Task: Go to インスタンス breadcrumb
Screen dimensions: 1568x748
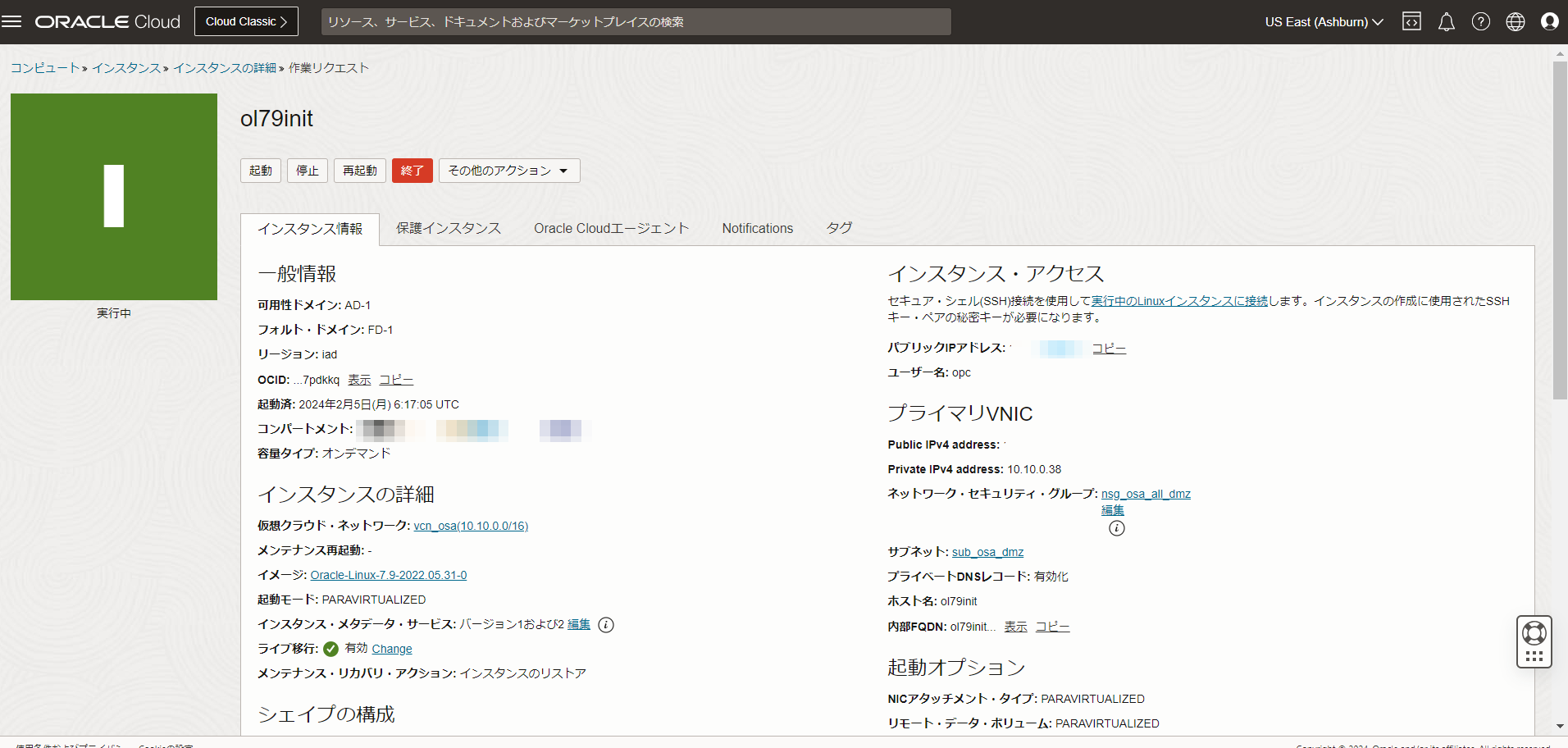Action: click(126, 68)
